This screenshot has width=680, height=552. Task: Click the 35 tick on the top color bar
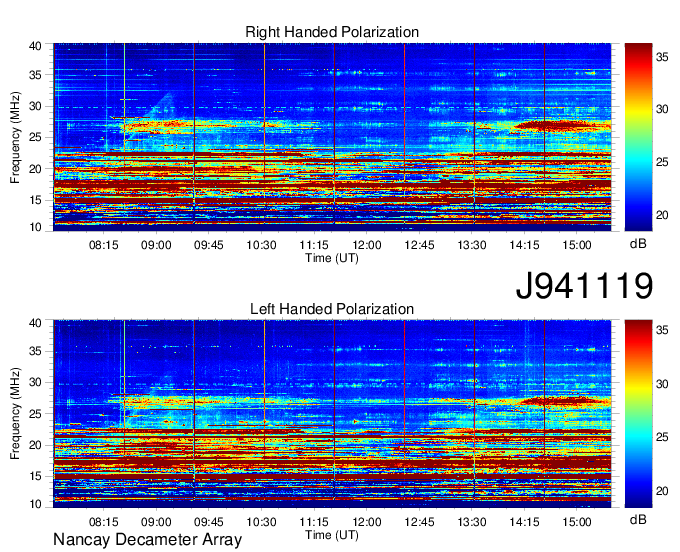pos(662,57)
